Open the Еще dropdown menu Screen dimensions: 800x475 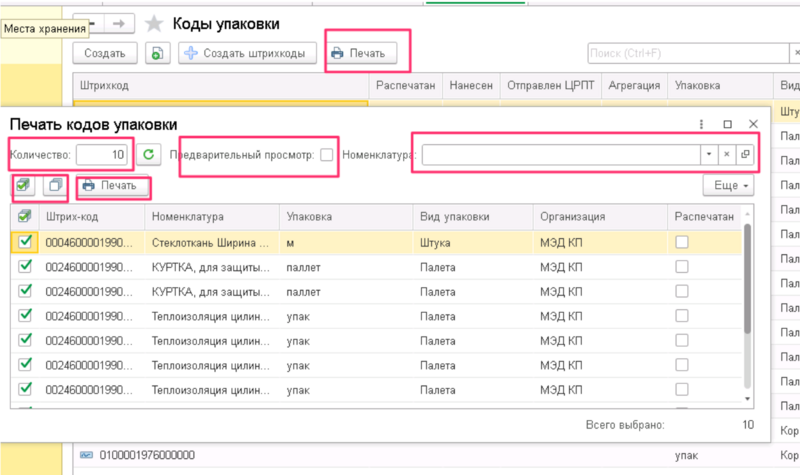[728, 186]
